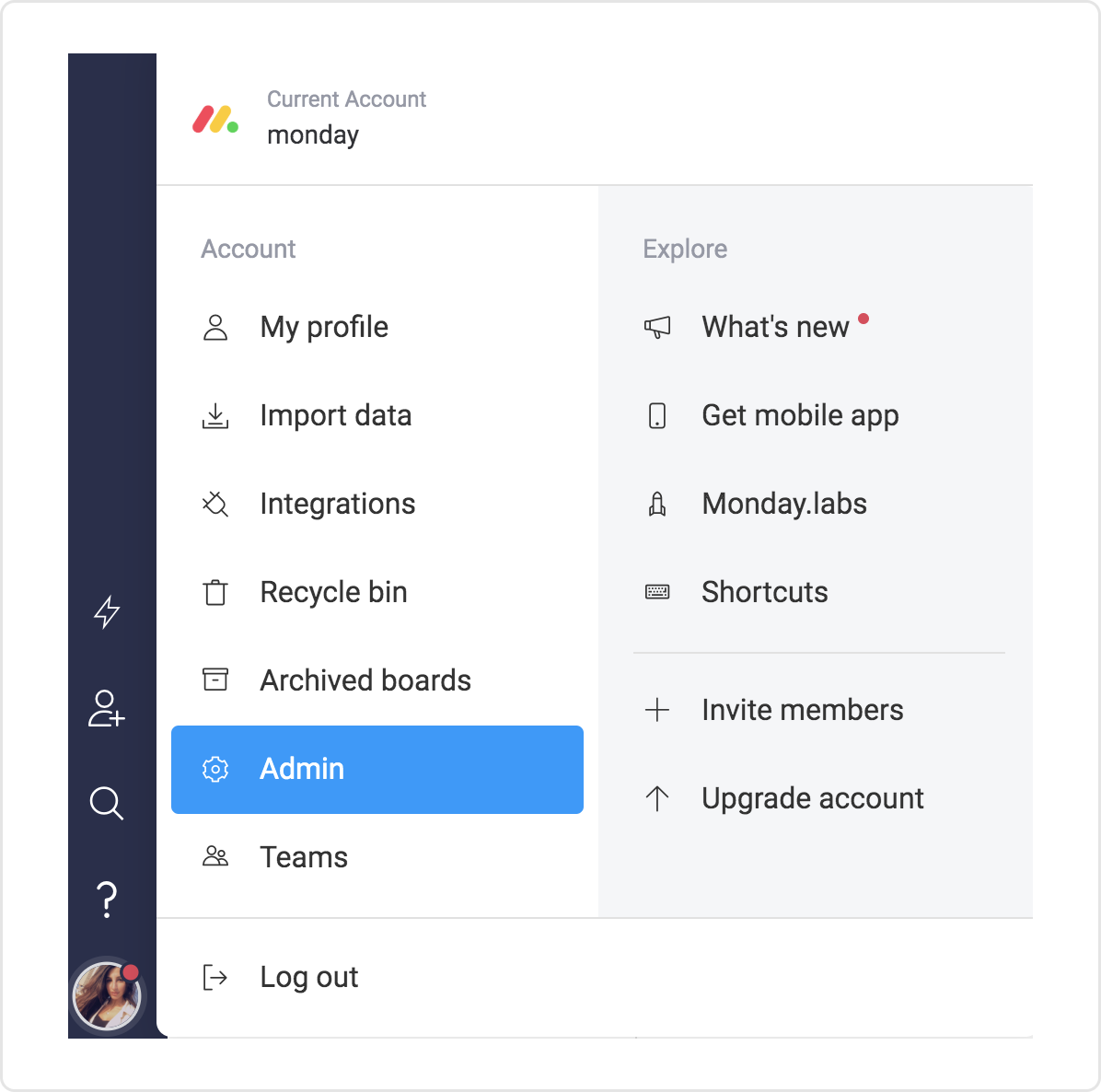Screen dimensions: 1101x1092
Task: Click the monday logo icon
Action: (x=215, y=120)
